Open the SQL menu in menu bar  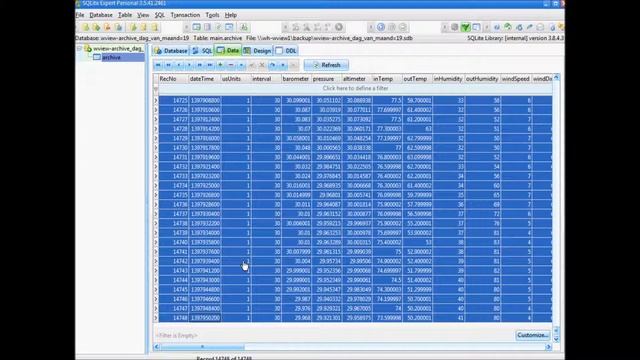pos(160,15)
